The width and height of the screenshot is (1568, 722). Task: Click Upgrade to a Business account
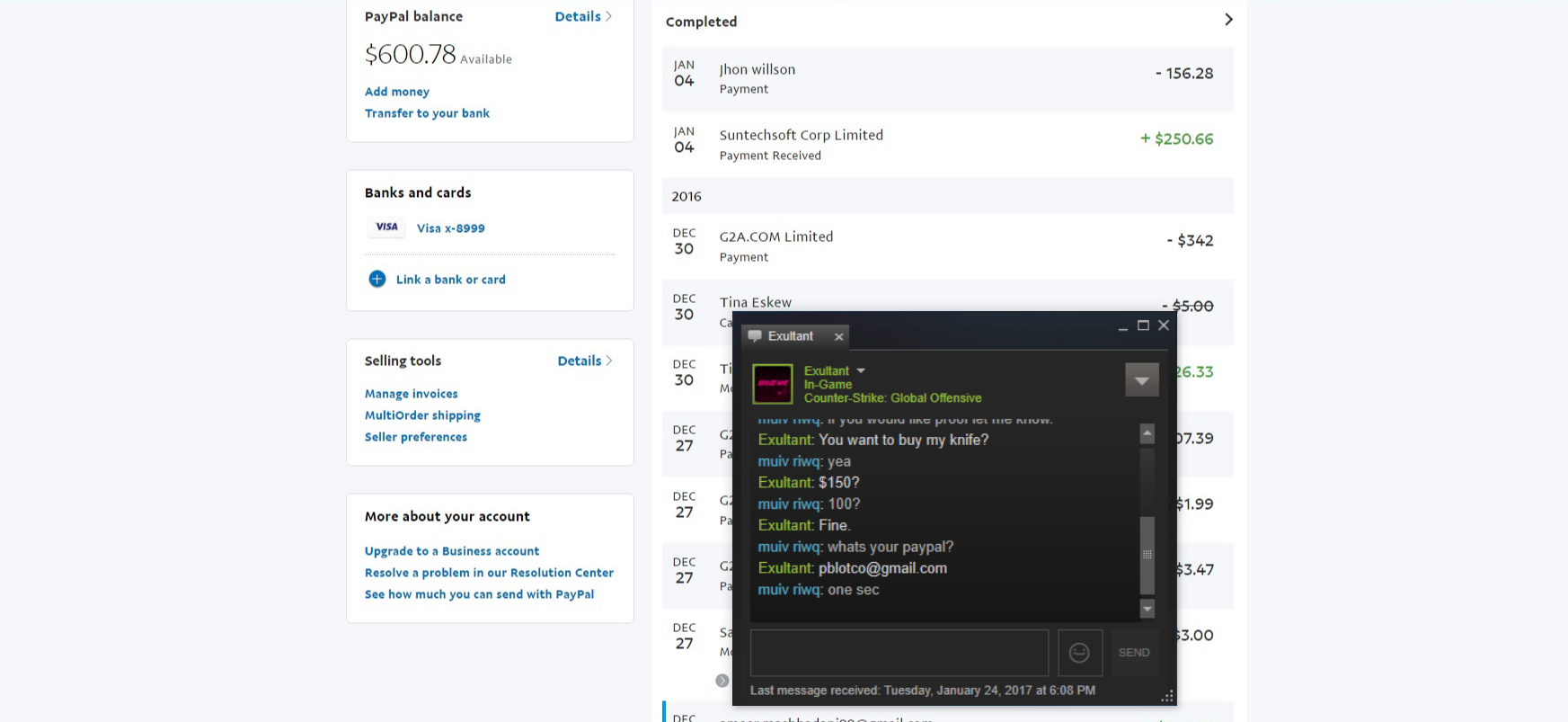[452, 551]
